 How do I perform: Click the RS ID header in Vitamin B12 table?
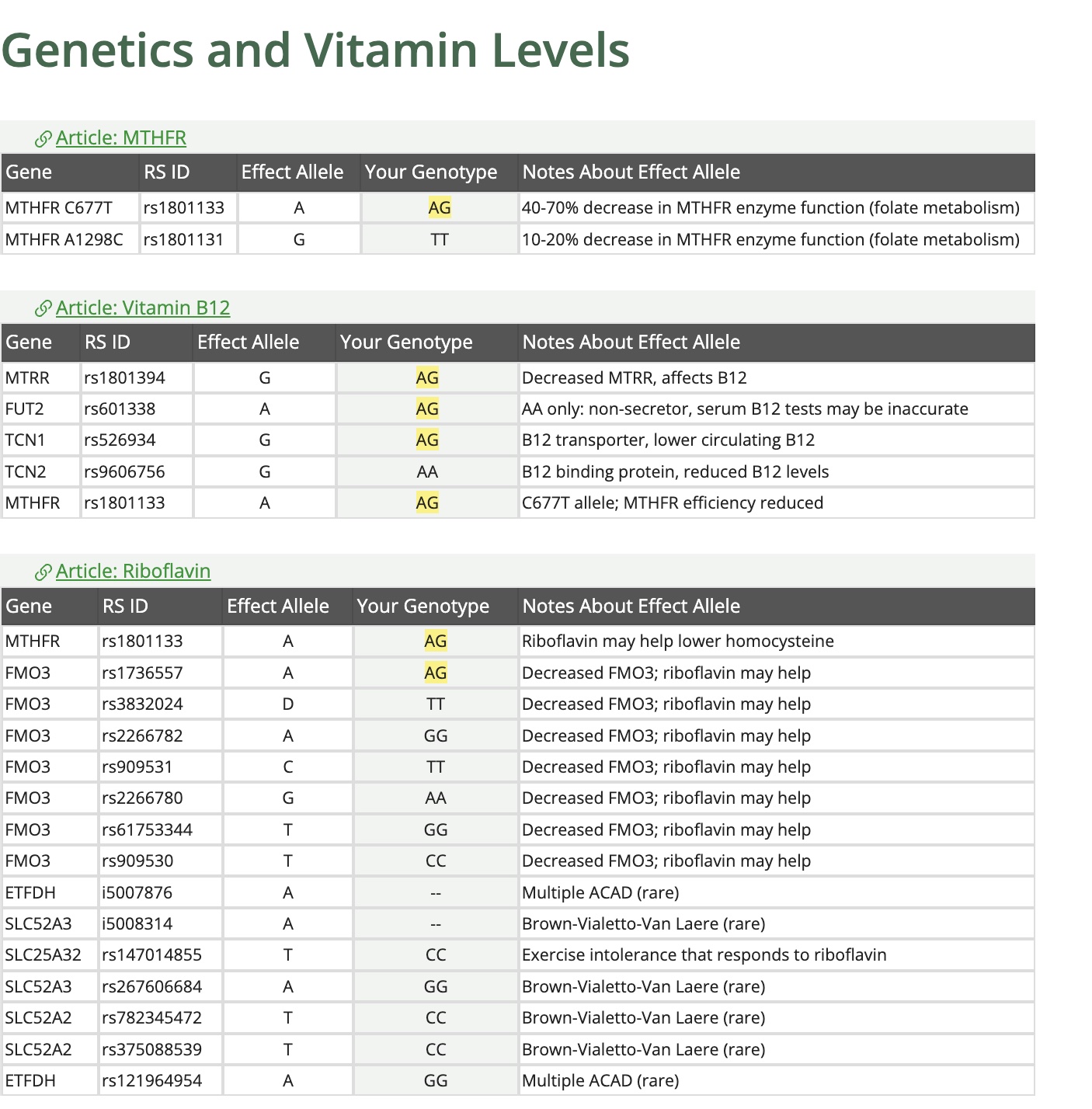point(136,342)
